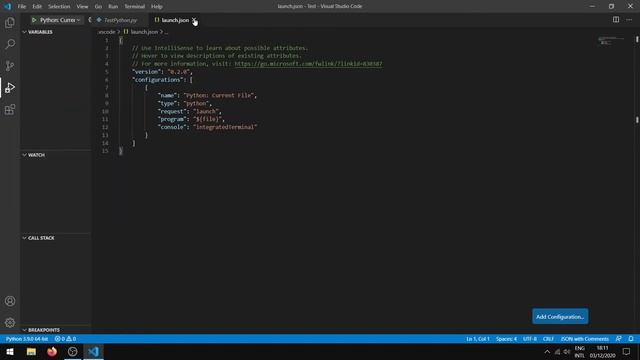Follow the go.microsoft.com link in comment

[x=309, y=64]
